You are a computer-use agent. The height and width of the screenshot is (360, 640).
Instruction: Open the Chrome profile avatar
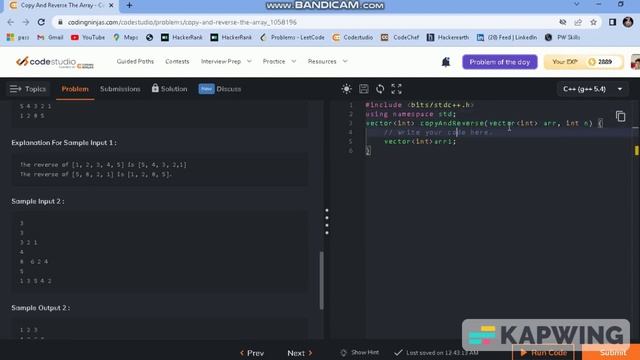tap(628, 22)
